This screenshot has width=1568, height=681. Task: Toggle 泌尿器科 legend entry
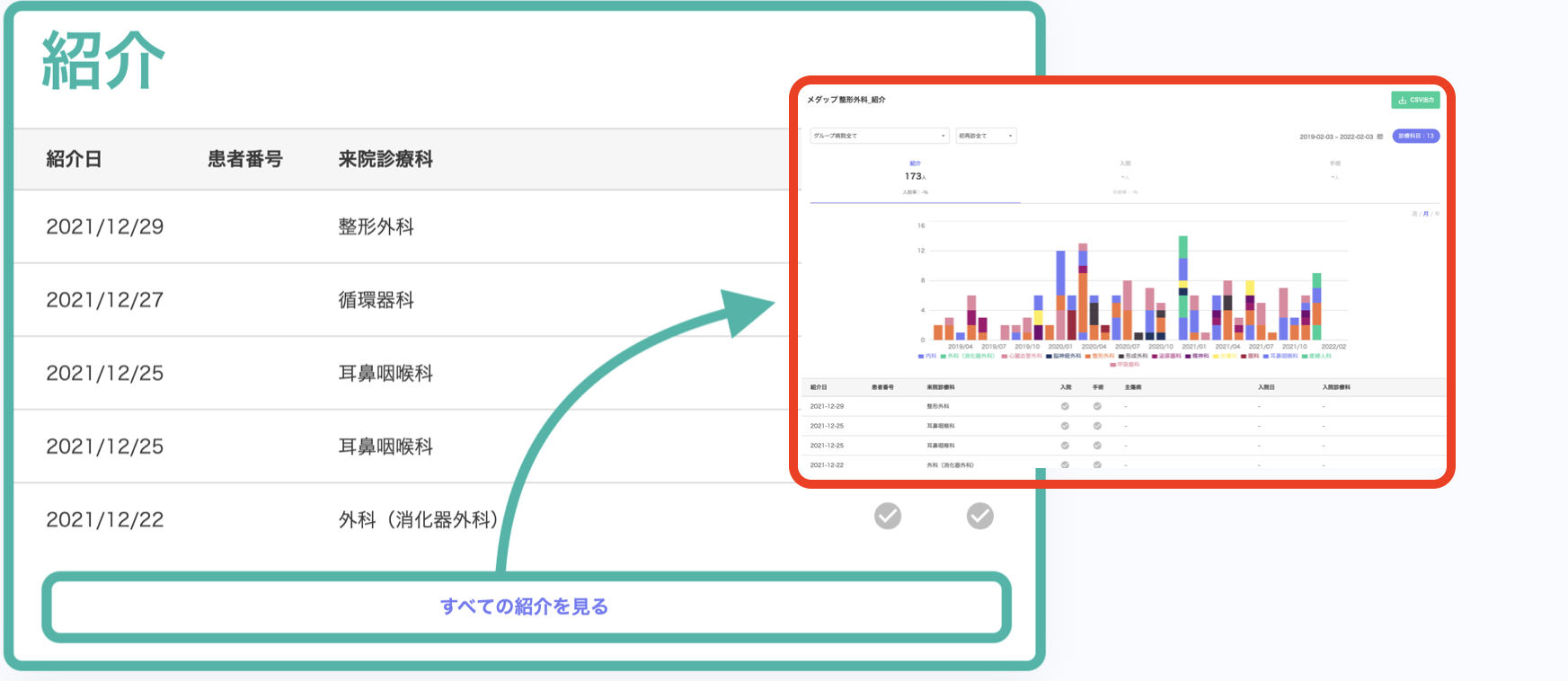1166,356
